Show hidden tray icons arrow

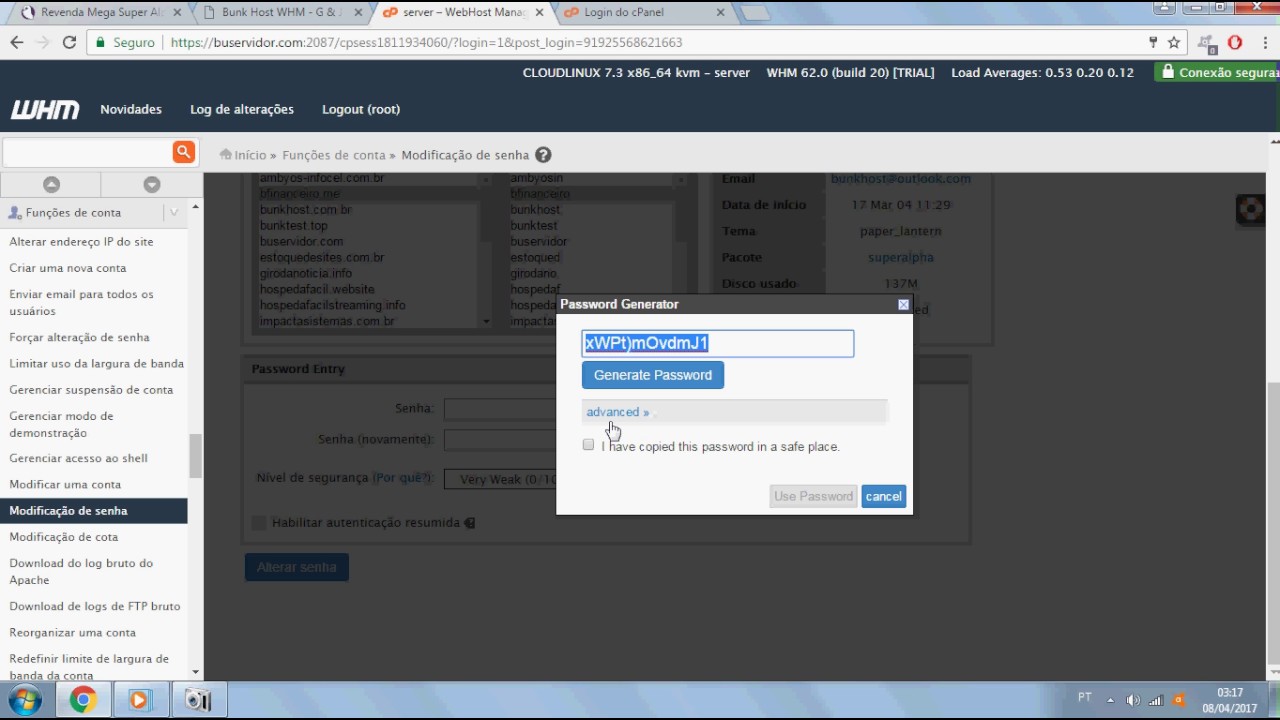pos(1110,700)
